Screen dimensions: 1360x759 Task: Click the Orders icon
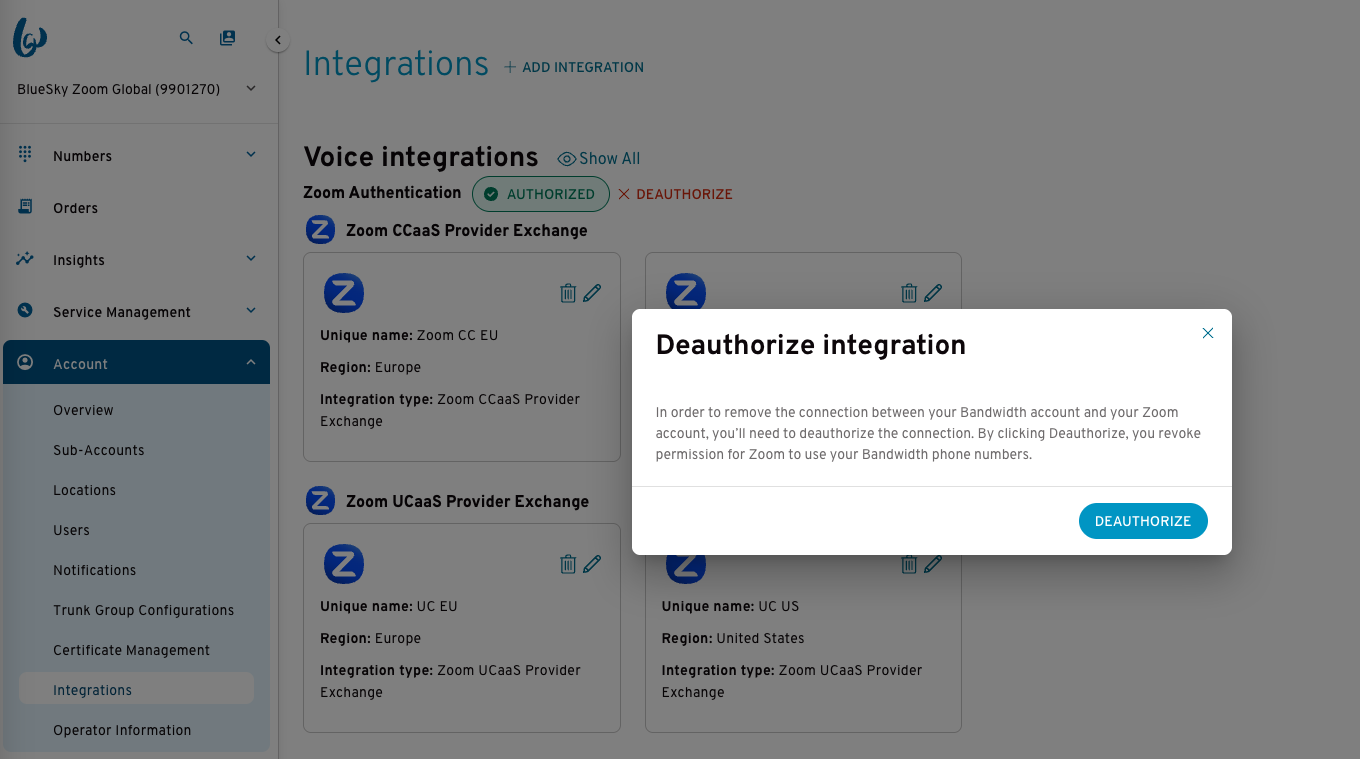click(x=25, y=206)
